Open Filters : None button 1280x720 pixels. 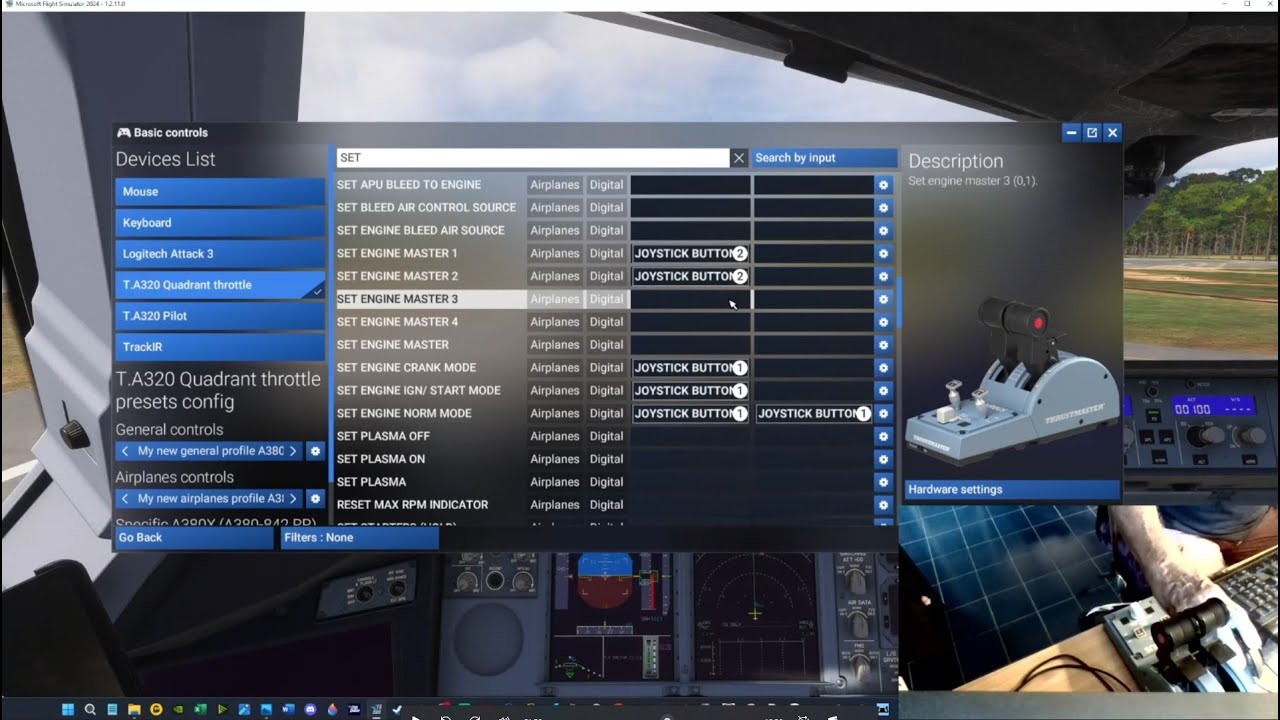click(x=359, y=538)
